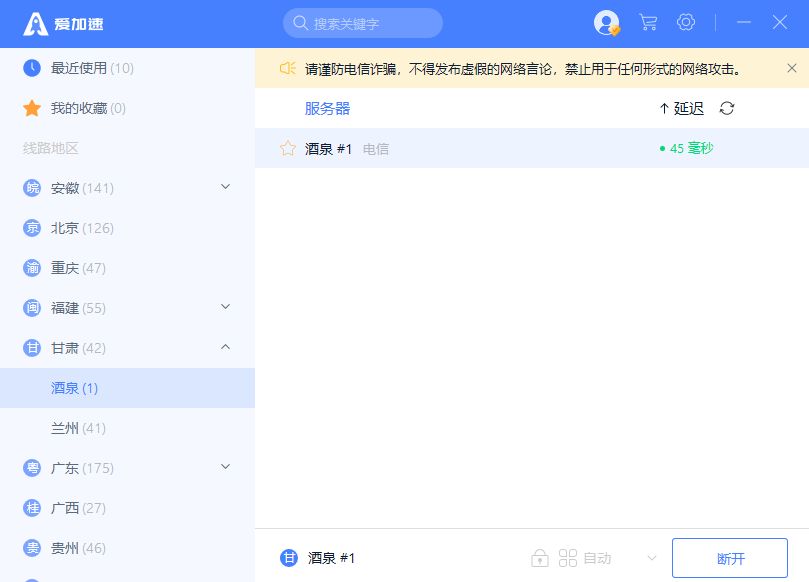Click 酒泉 #1 in bottom bar
The width and height of the screenshot is (809, 582).
point(331,558)
